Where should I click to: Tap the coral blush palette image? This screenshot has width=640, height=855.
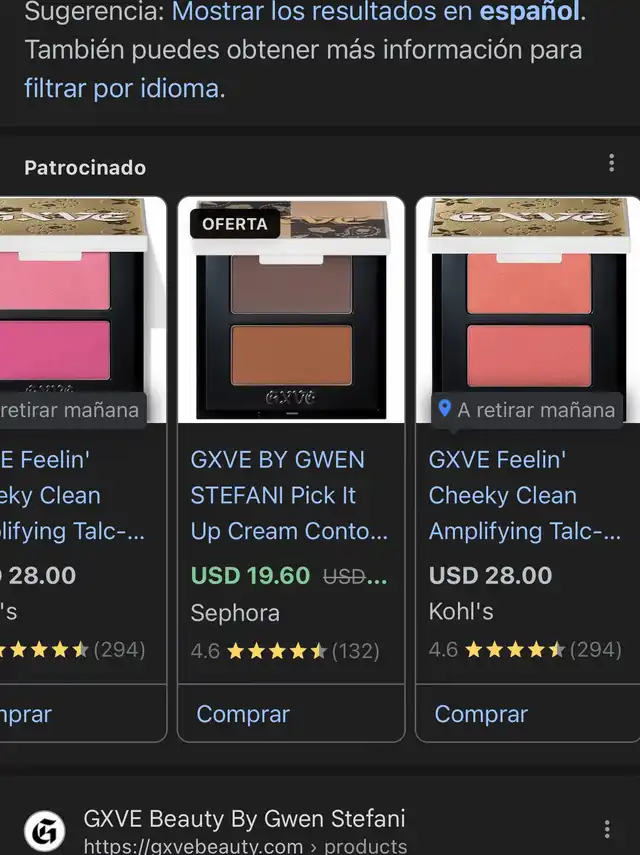[x=528, y=310]
